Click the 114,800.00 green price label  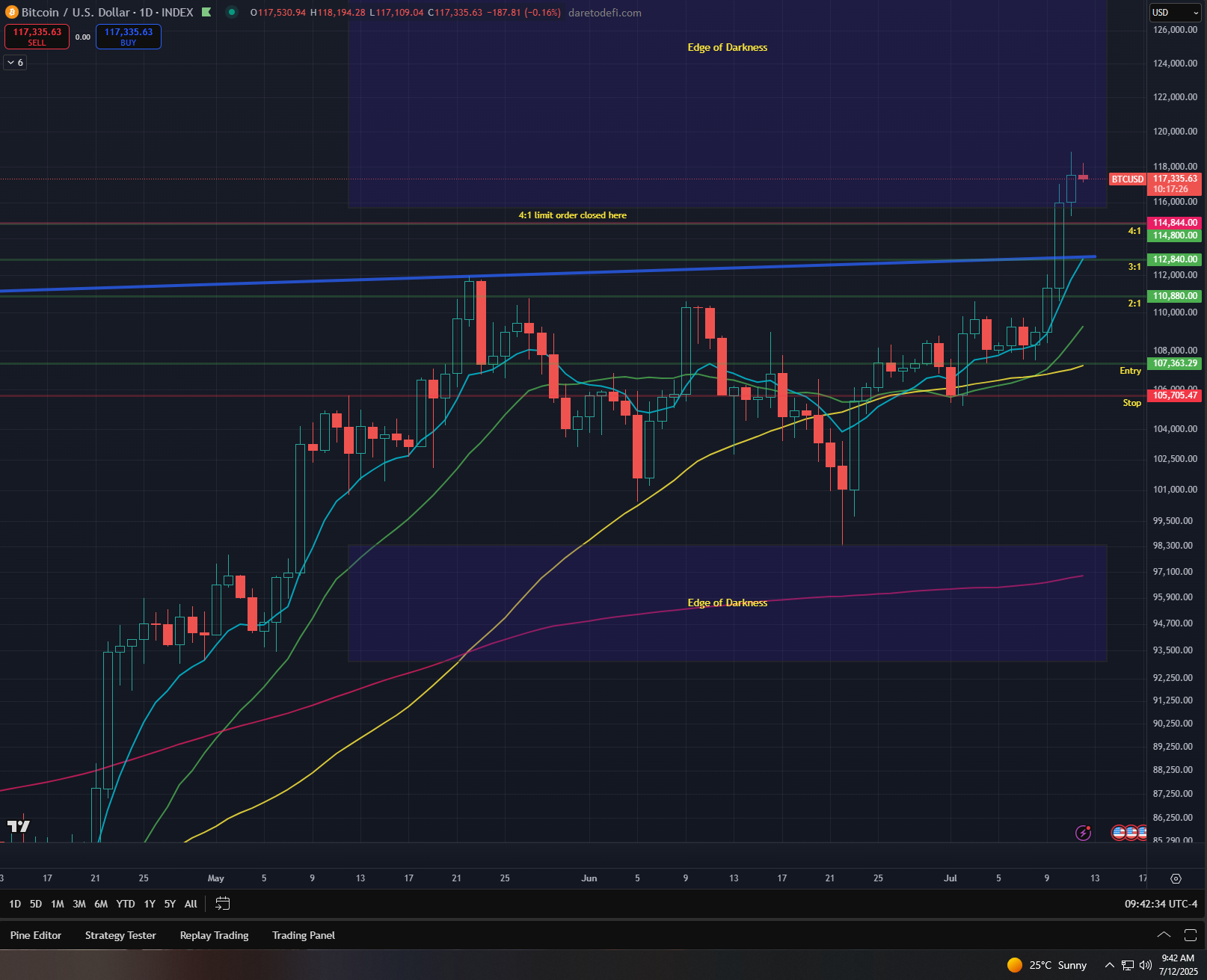click(x=1175, y=235)
